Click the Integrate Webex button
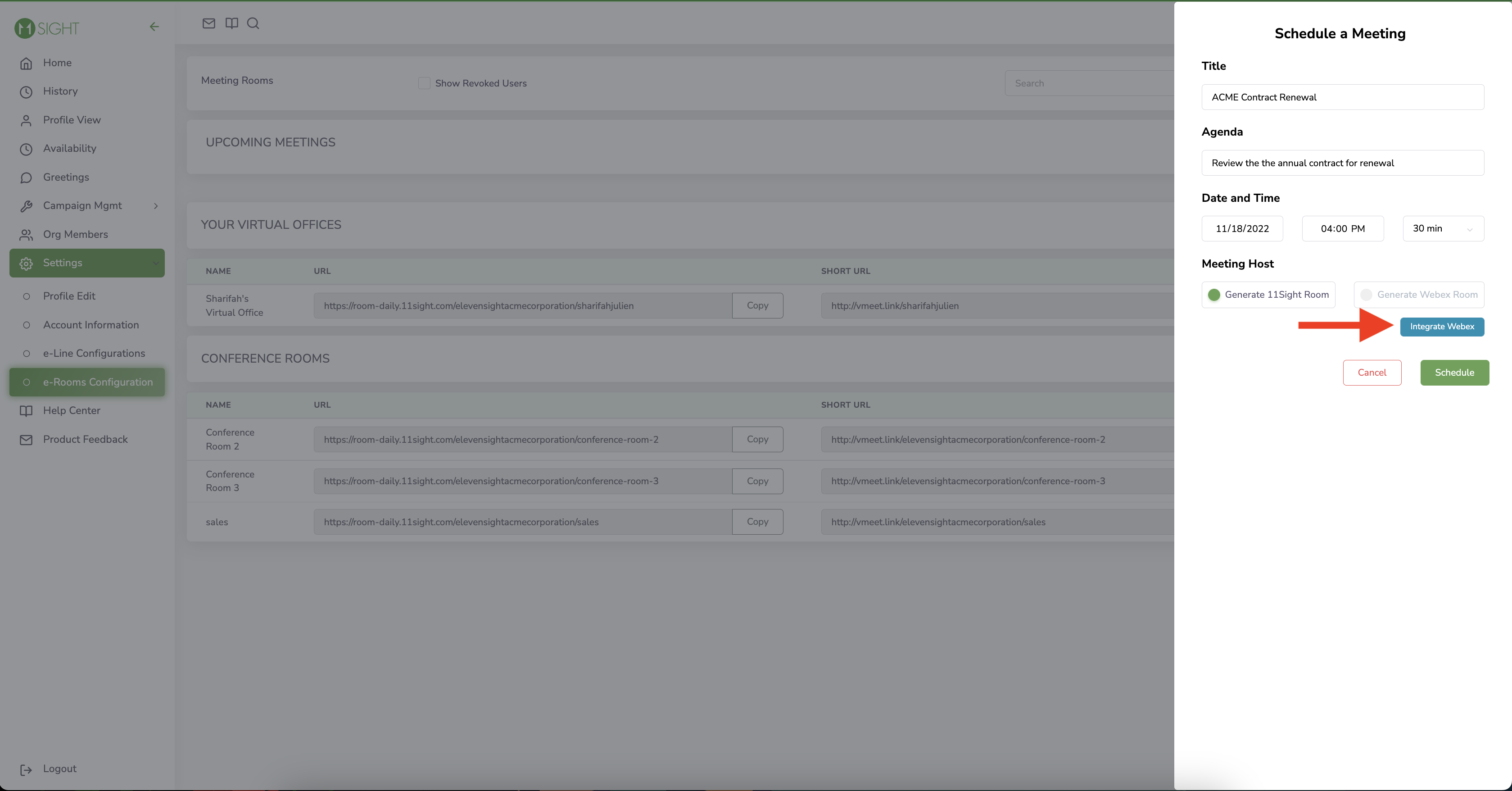1512x791 pixels. 1442,327
